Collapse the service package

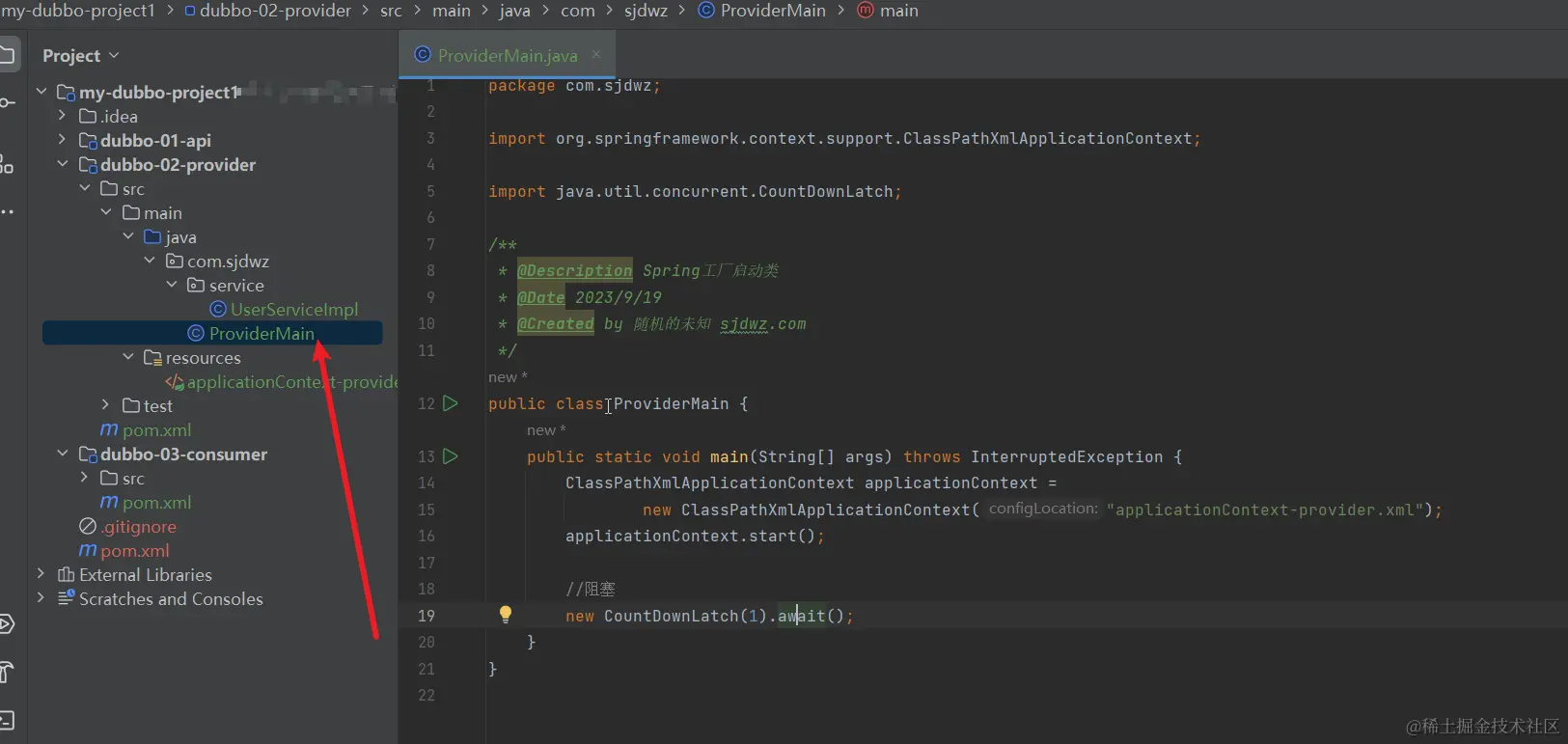[x=172, y=285]
